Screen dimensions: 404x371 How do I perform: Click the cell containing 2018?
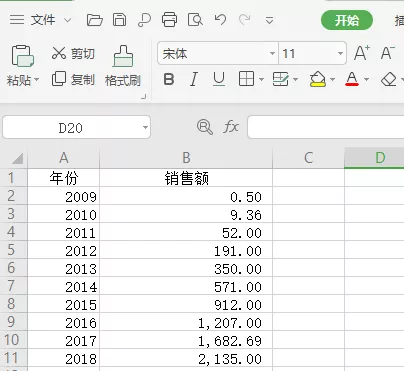64,358
